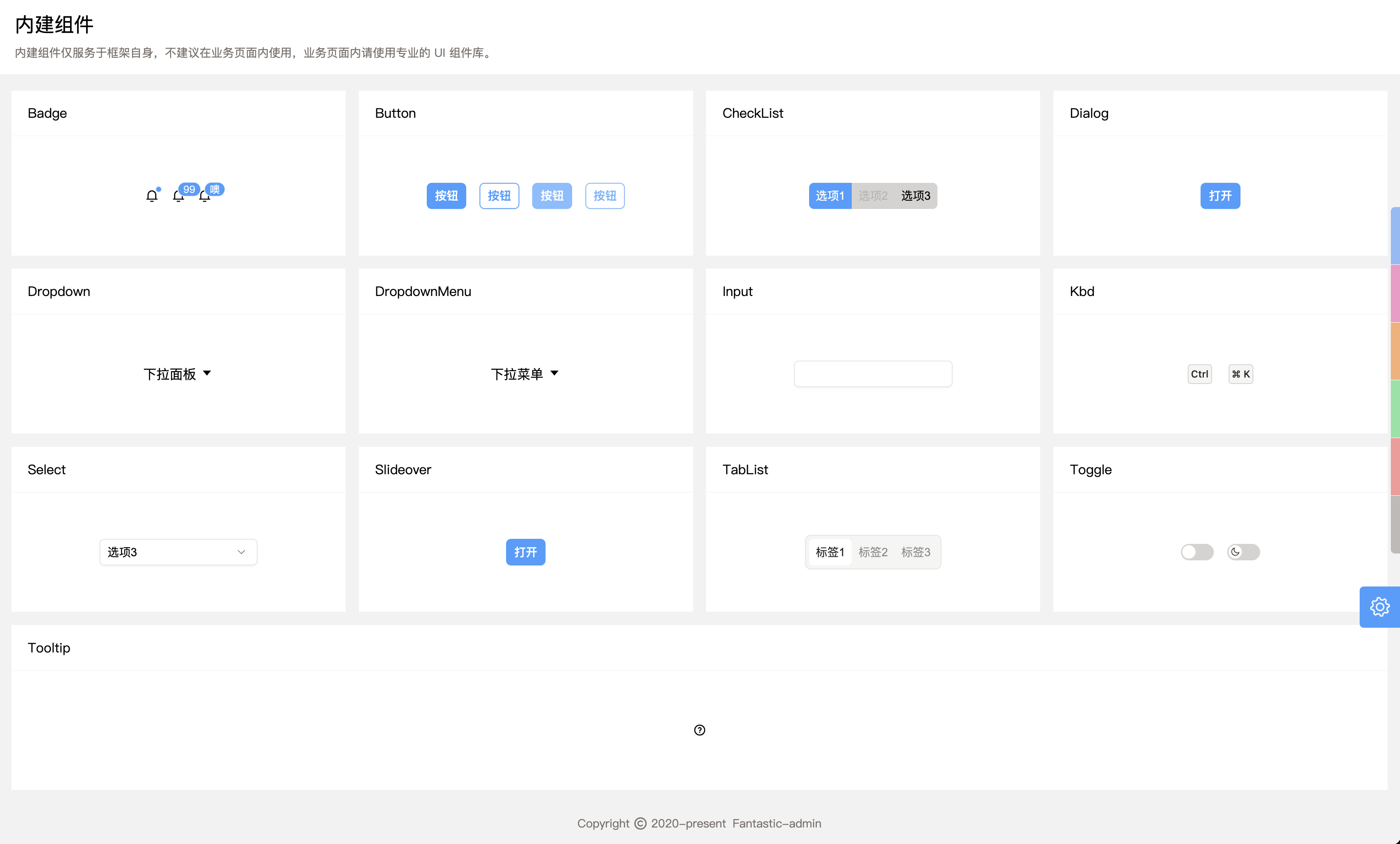Image resolution: width=1400 pixels, height=844 pixels.
Task: Click the bell icon with 99 badge
Action: [178, 196]
